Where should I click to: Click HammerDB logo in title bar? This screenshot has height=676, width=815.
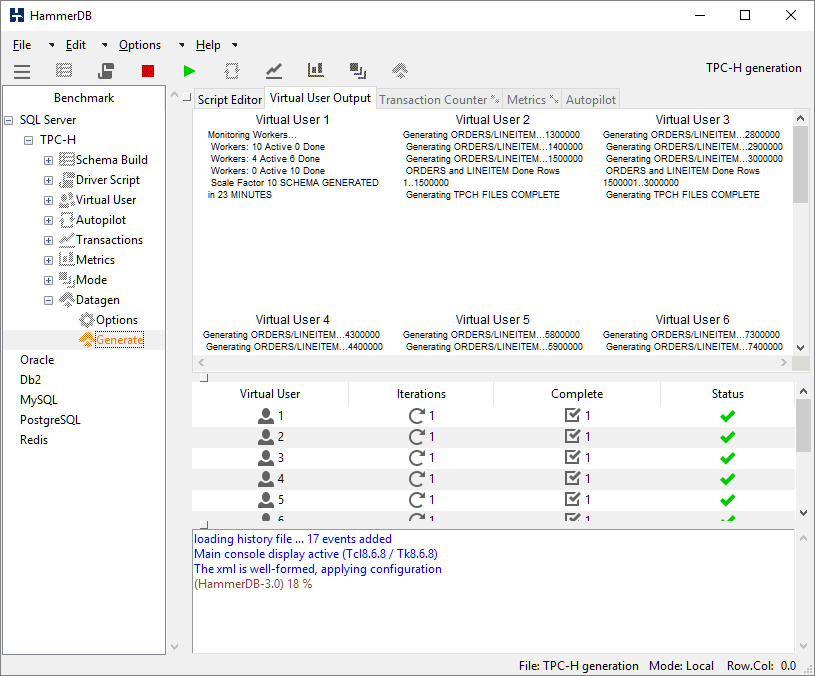tap(17, 15)
